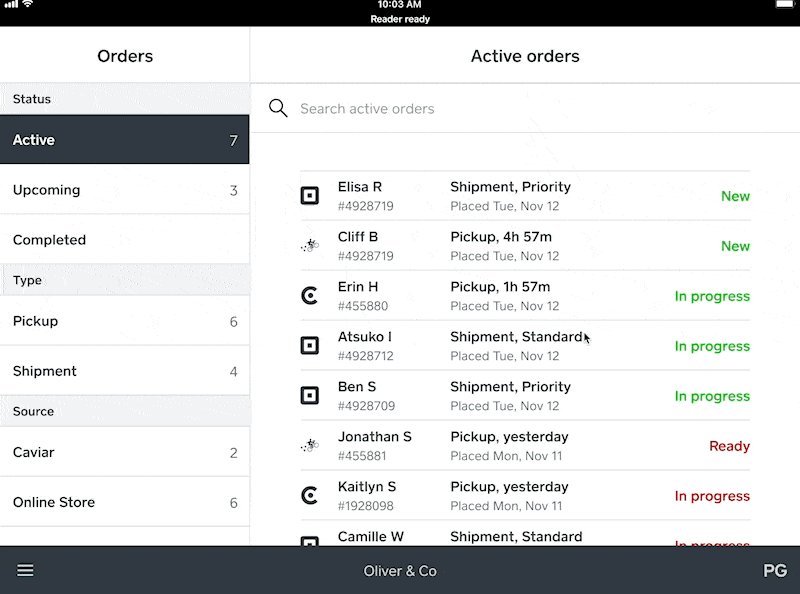Click the Caviar icon beside Erin H
800x594 pixels.
coord(310,295)
